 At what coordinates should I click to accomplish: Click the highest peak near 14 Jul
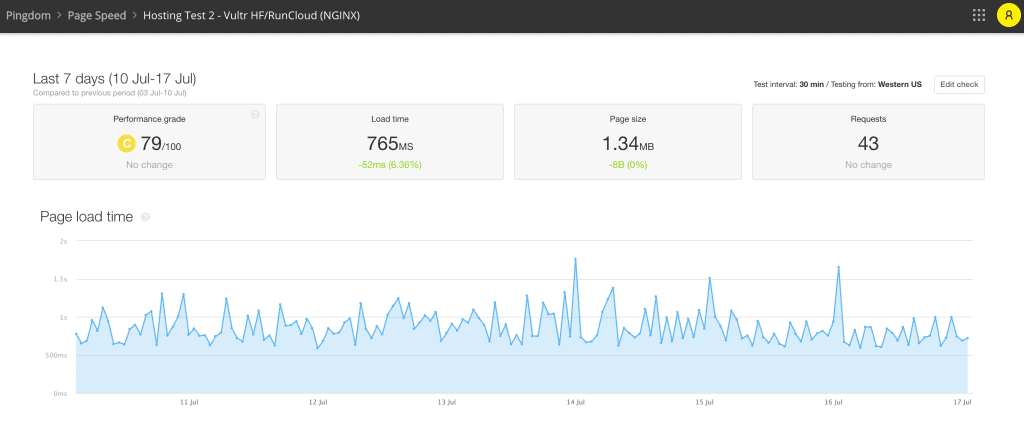point(576,259)
